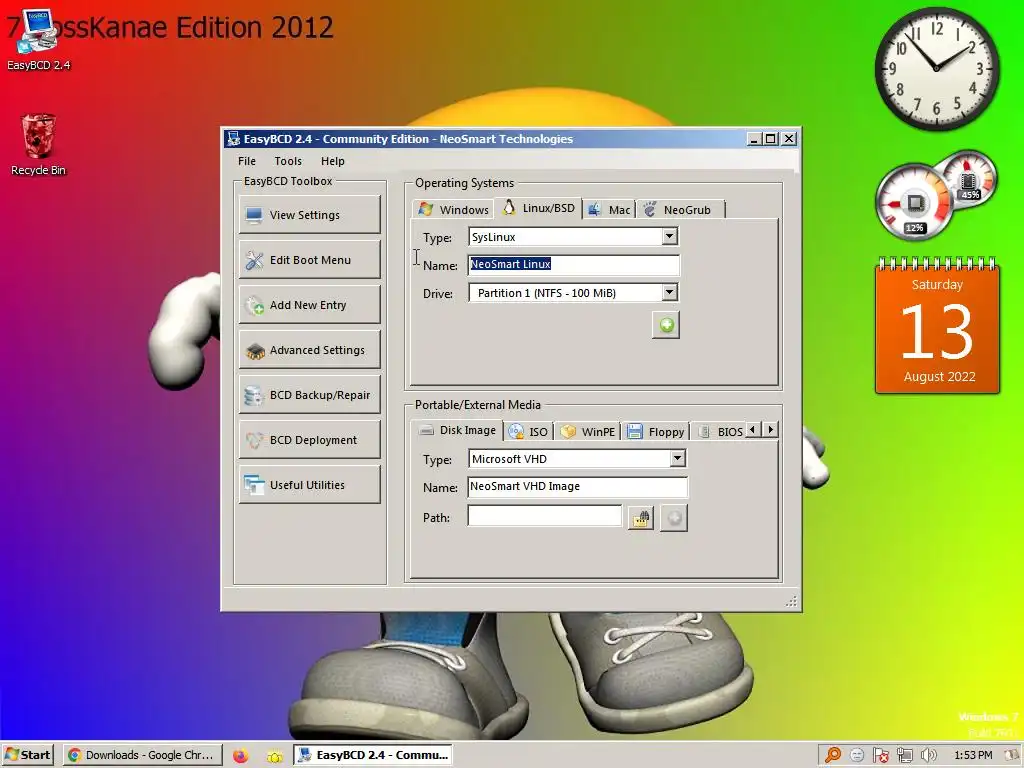Viewport: 1024px width, 768px height.
Task: Click the analog clock desktop gadget
Action: pyautogui.click(x=936, y=69)
